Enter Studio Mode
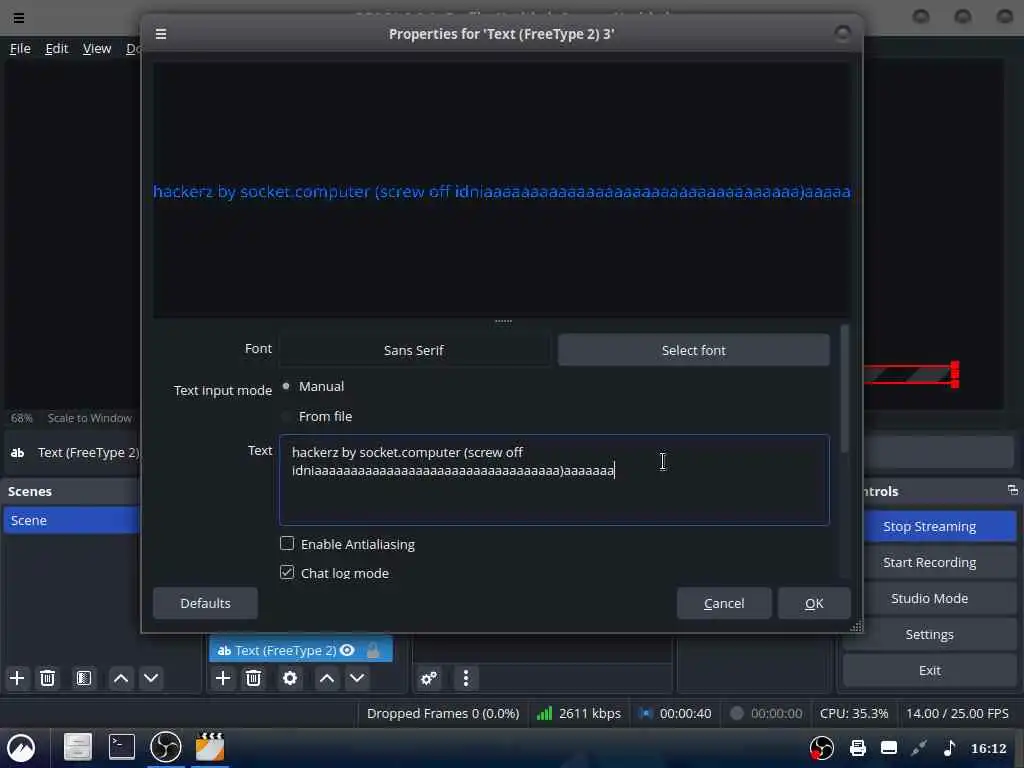 [x=929, y=598]
